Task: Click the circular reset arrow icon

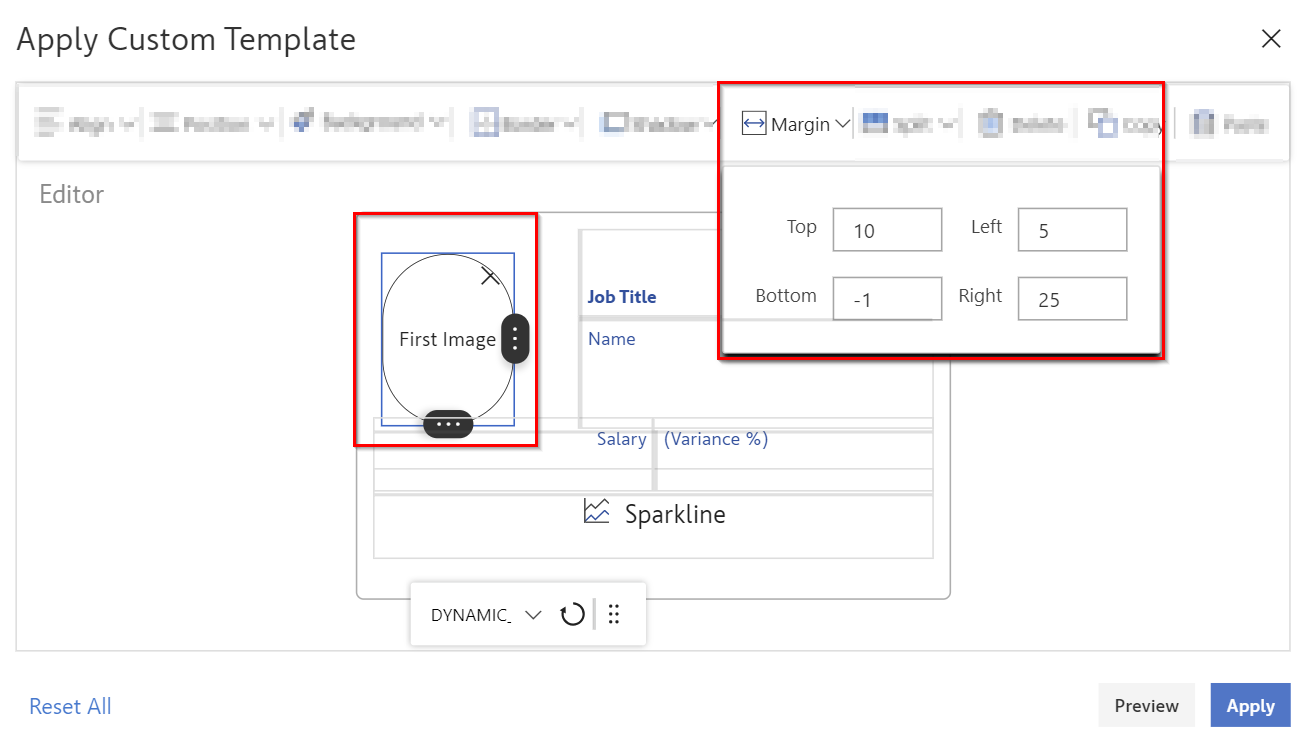Action: tap(572, 614)
